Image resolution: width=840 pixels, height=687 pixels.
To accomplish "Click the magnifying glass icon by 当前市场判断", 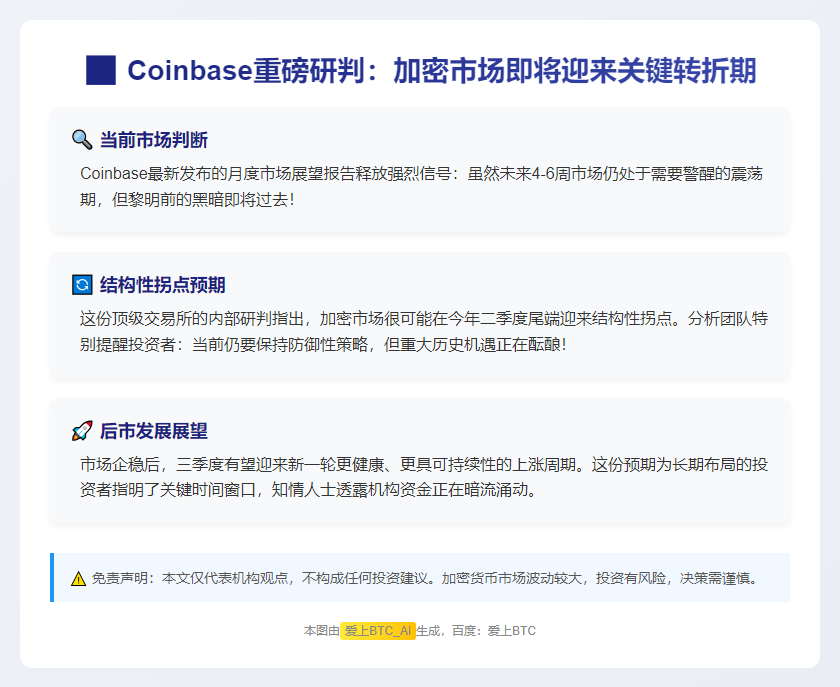I will pos(82,140).
